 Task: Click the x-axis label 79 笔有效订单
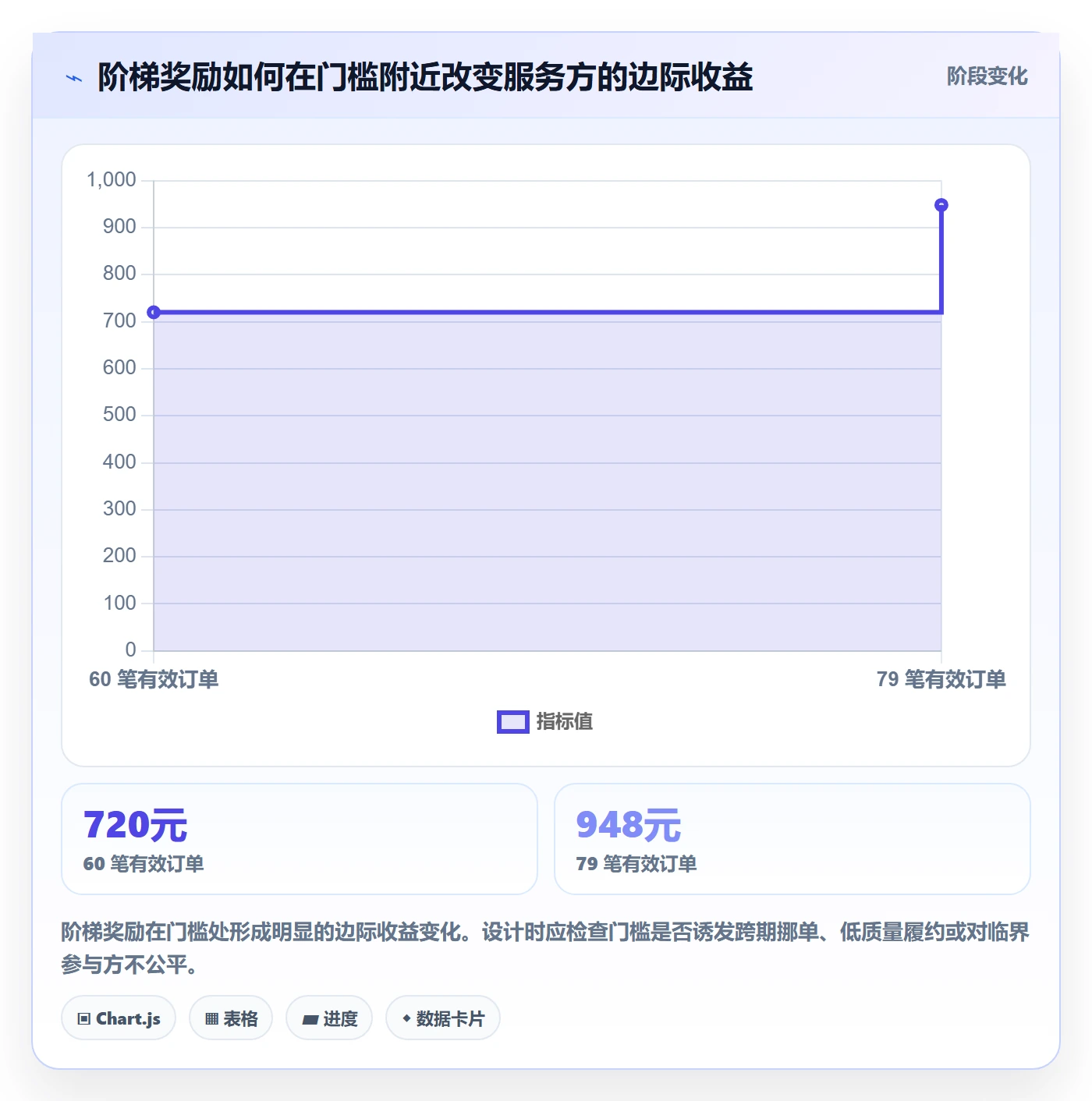tap(941, 679)
